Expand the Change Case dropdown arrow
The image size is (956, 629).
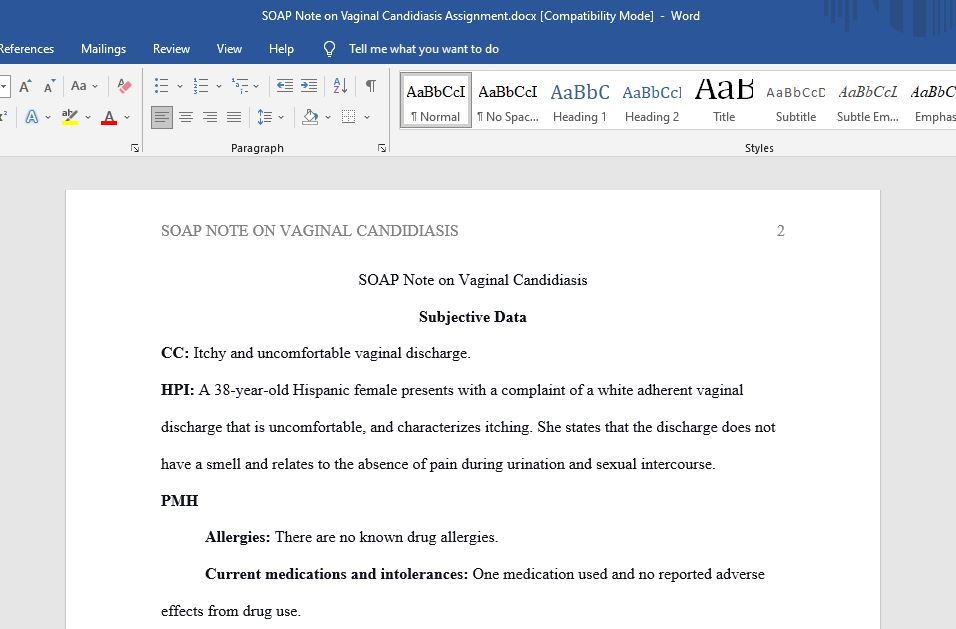95,87
